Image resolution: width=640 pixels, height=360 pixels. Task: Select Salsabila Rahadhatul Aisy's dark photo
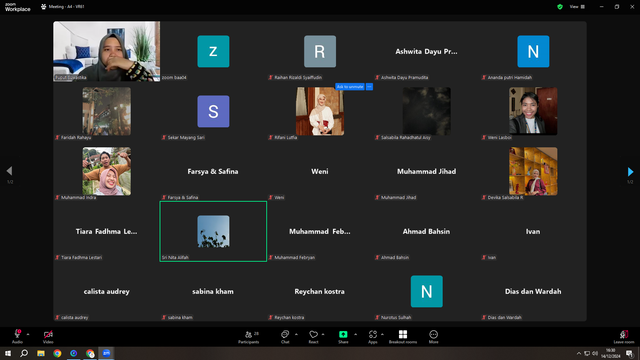pyautogui.click(x=427, y=111)
